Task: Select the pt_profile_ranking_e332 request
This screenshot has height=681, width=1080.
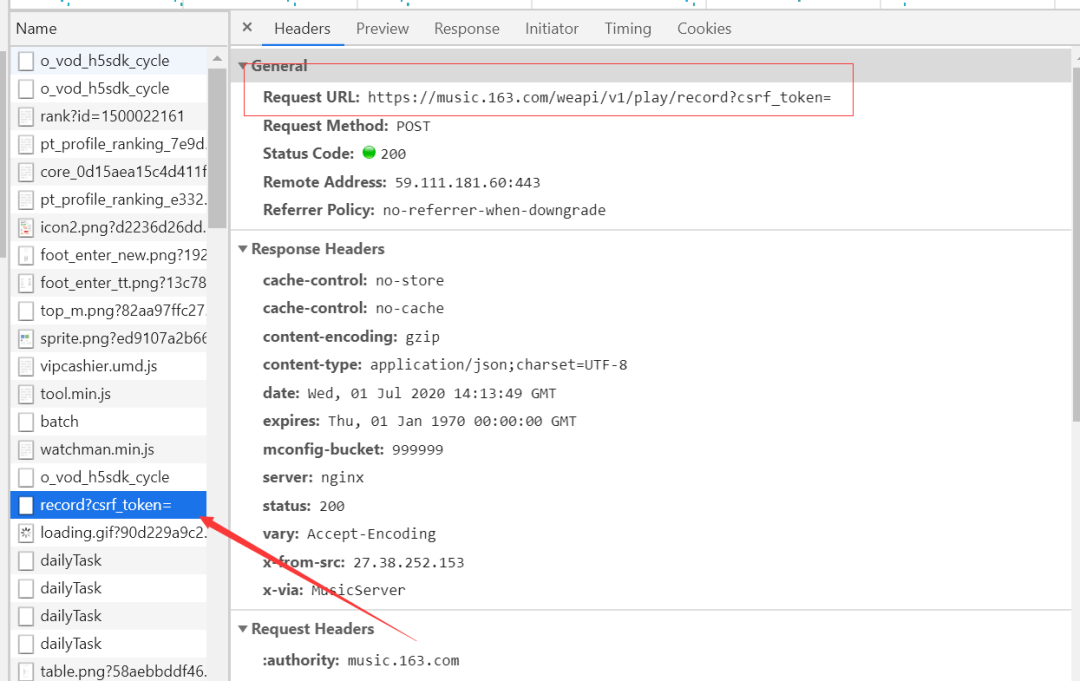Action: [x=109, y=200]
